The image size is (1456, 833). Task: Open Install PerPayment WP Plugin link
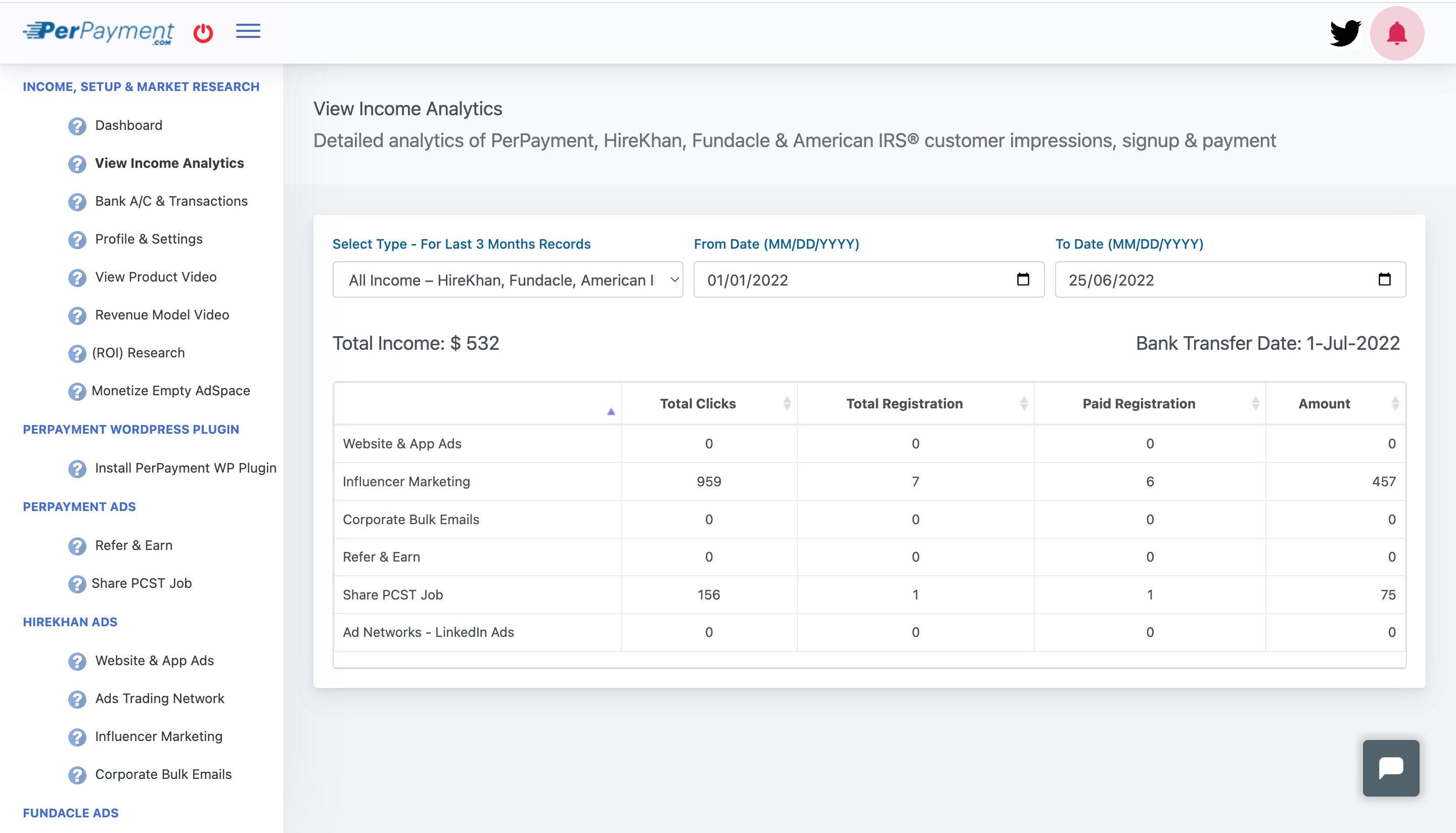[186, 468]
